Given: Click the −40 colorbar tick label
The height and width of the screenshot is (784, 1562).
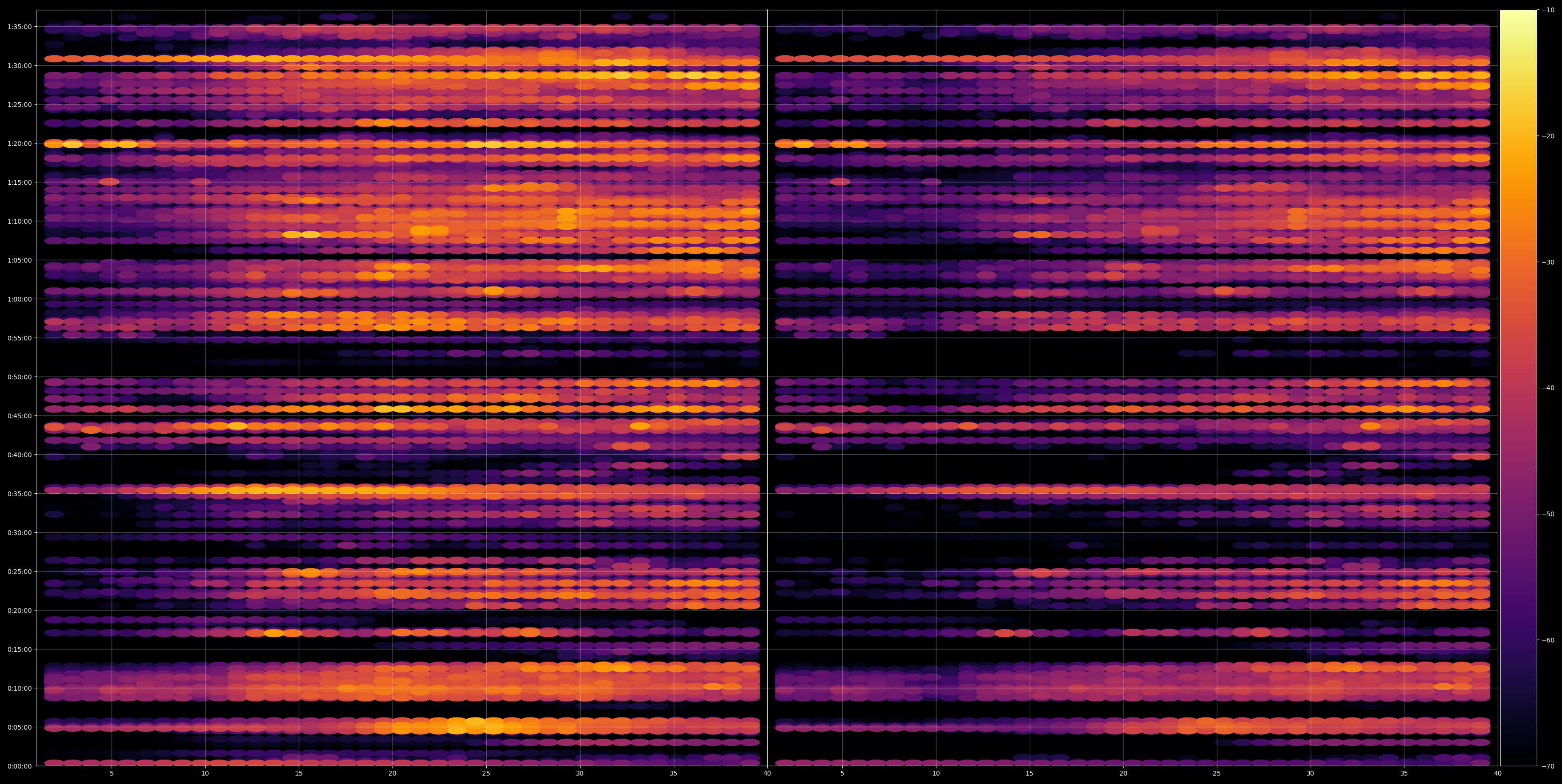Looking at the screenshot, I should (x=1548, y=388).
